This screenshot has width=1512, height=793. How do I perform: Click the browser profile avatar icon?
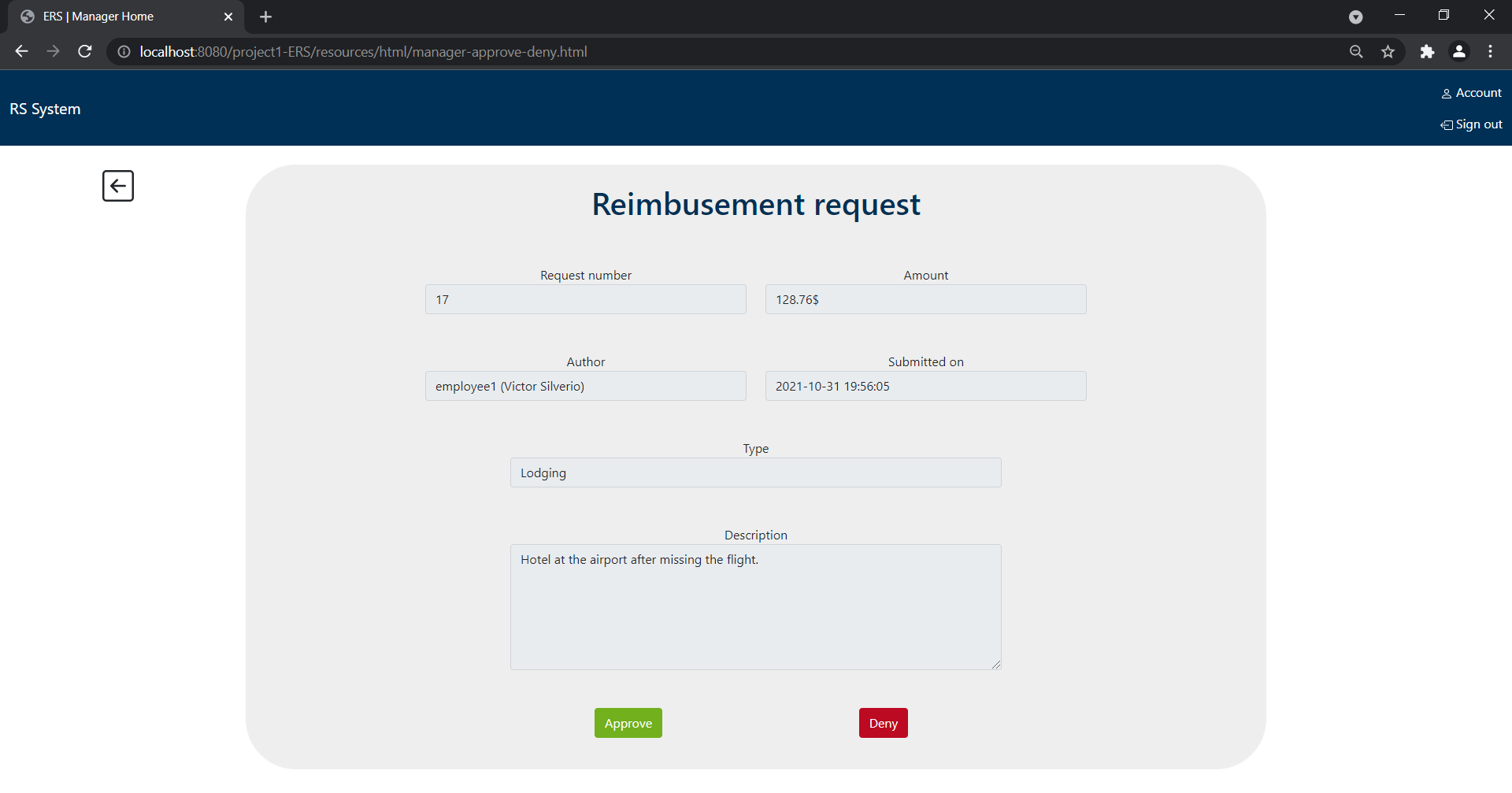(x=1459, y=51)
